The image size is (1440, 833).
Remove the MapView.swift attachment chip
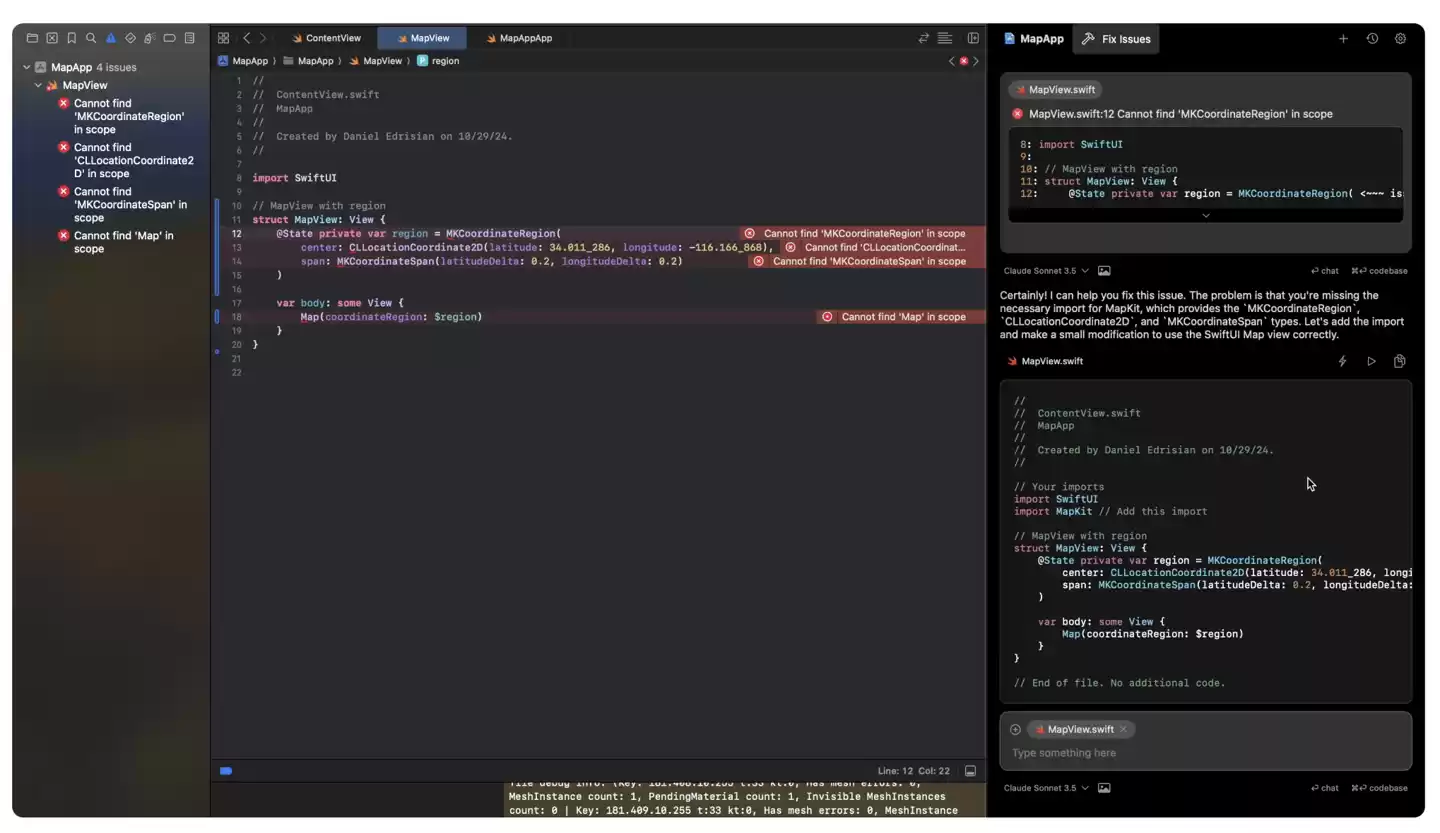(x=1123, y=729)
